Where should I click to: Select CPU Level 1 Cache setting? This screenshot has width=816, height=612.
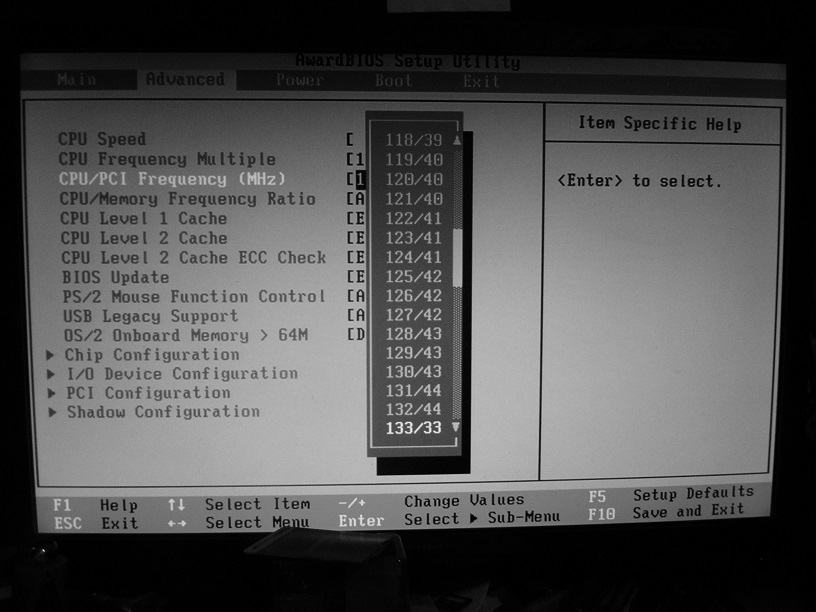tap(144, 218)
